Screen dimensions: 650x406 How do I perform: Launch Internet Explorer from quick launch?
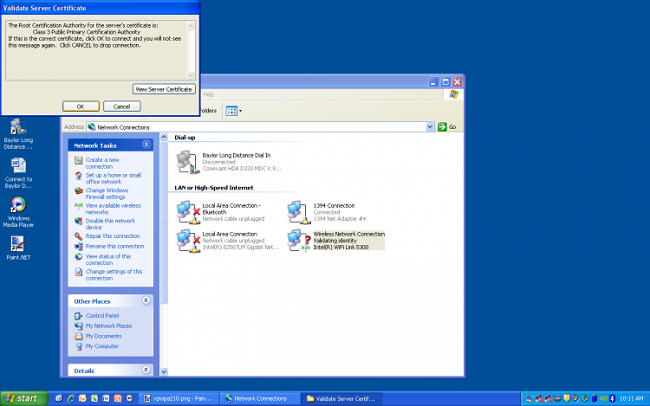(x=71, y=398)
